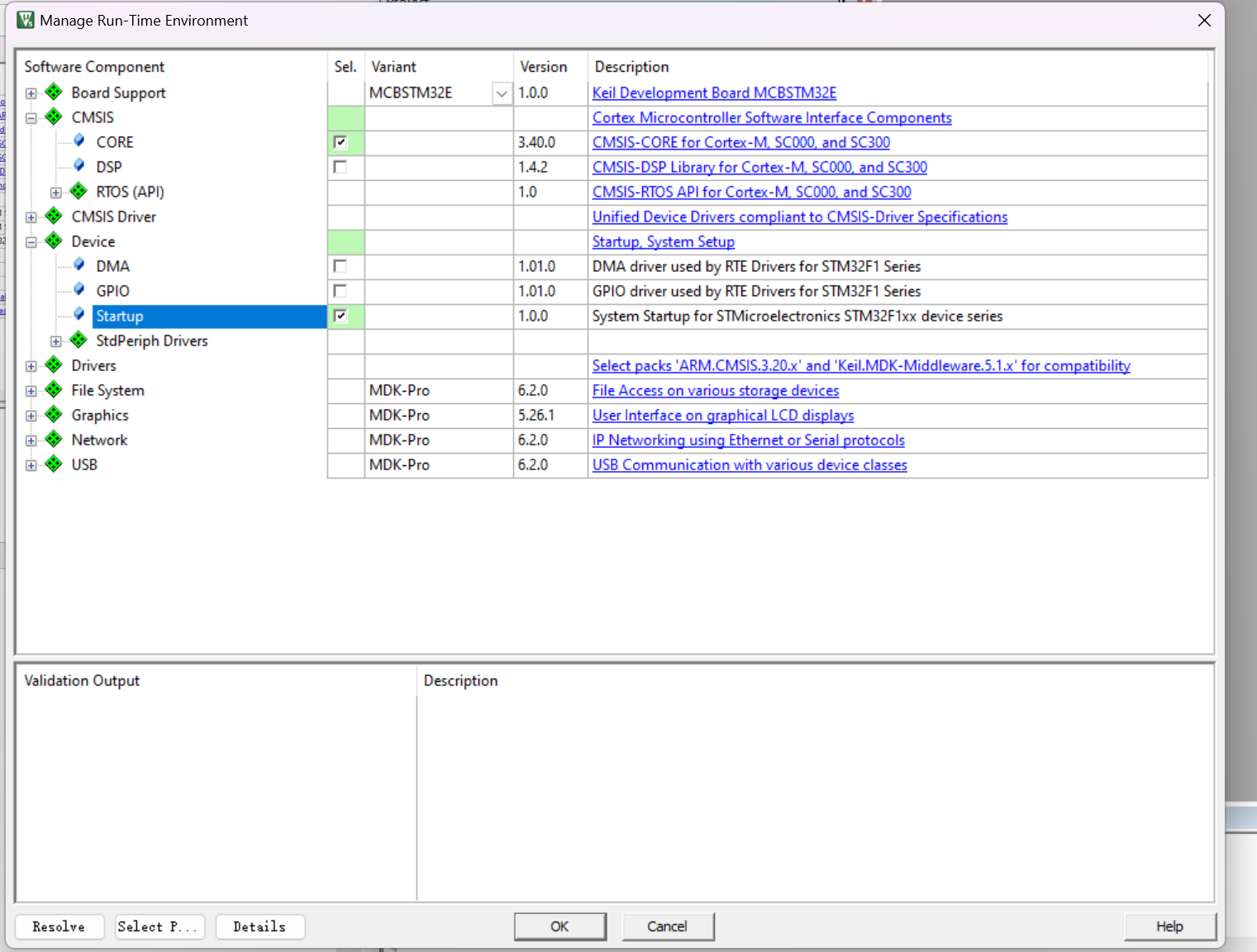Click the Drivers green diamond icon

pyautogui.click(x=54, y=364)
